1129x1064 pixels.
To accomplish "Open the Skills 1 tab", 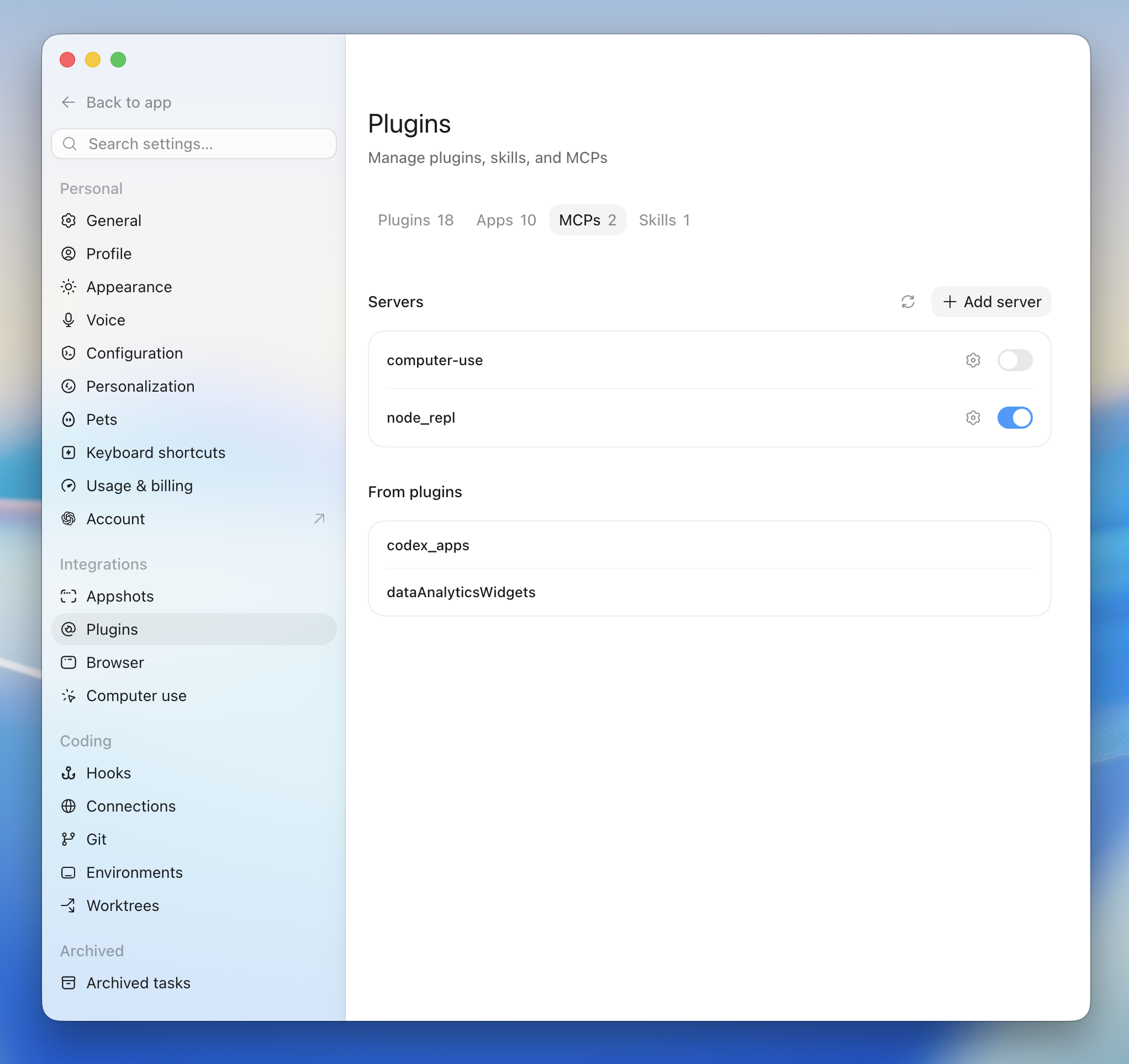I will (x=664, y=220).
